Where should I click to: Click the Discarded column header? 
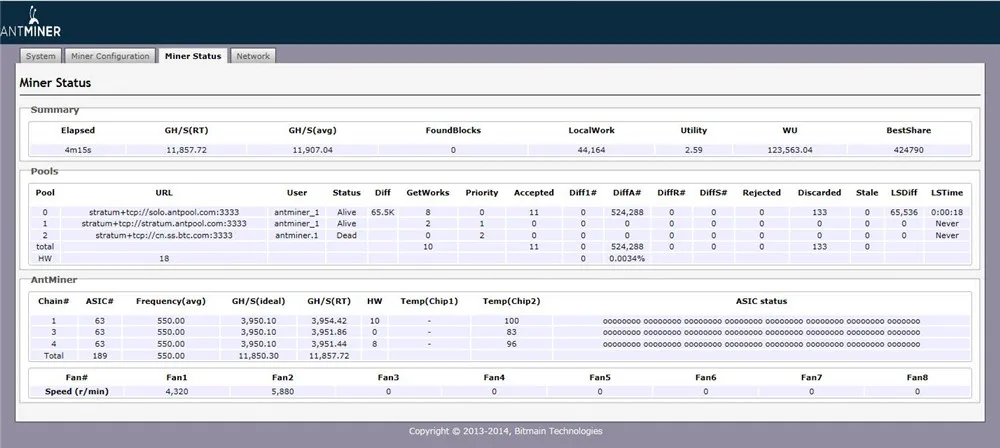(819, 192)
